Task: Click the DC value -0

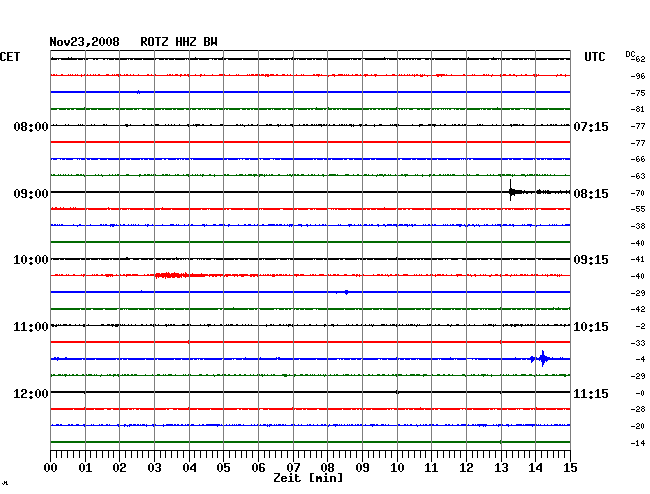Action: pos(640,393)
